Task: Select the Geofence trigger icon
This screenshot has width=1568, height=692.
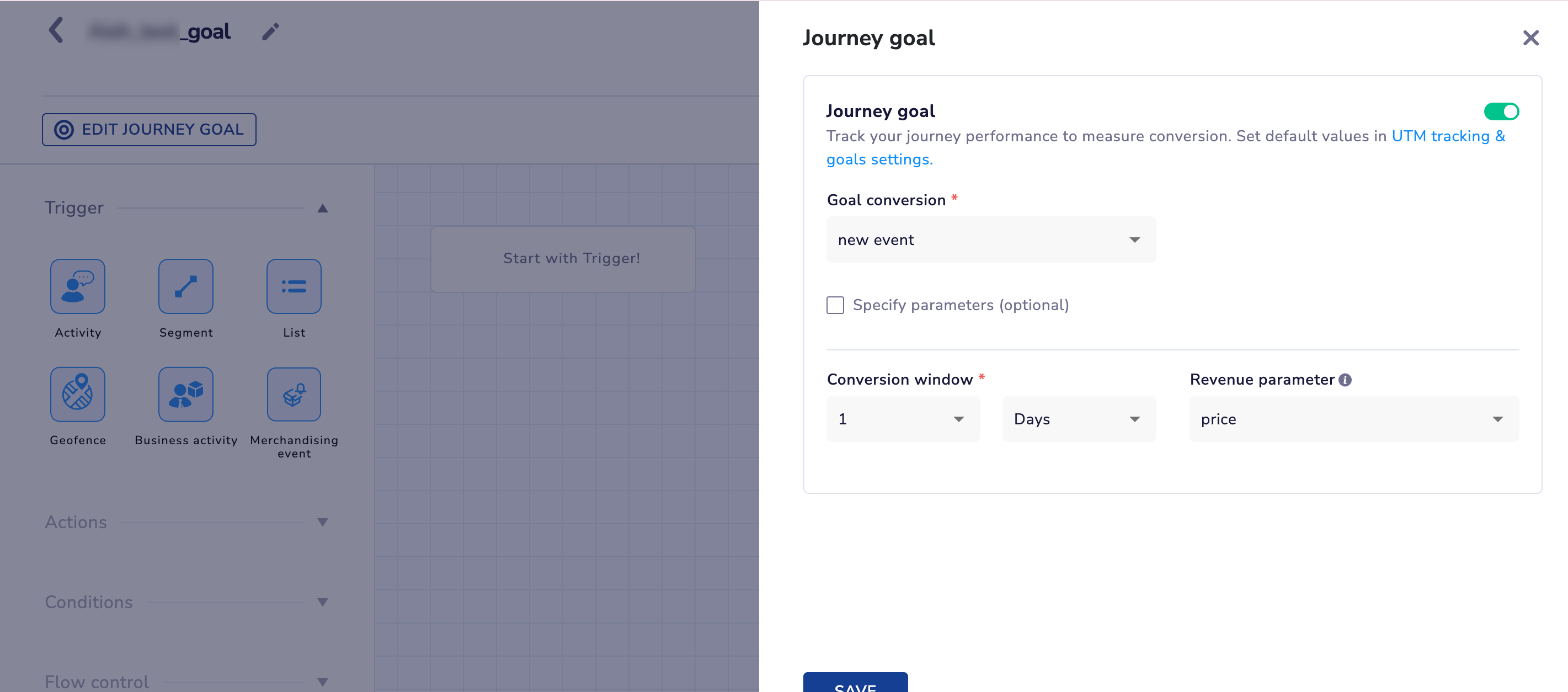Action: coord(77,394)
